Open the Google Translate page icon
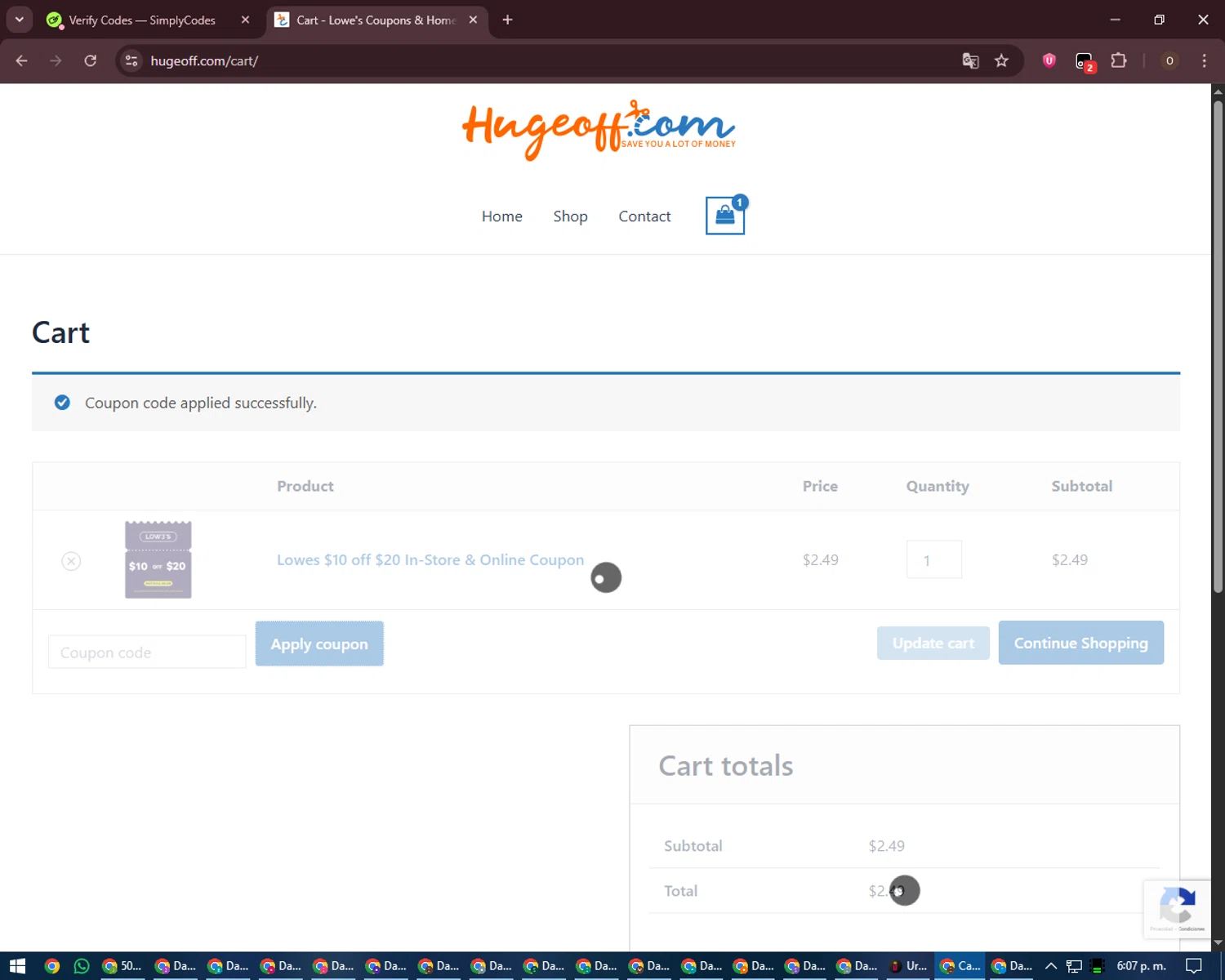This screenshot has width=1225, height=980. tap(970, 60)
